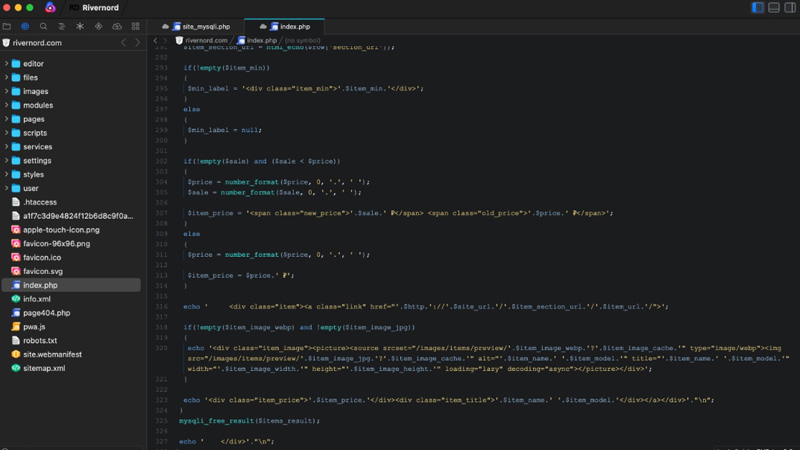Click the Rivernord project title
The image size is (800, 450).
pos(101,8)
